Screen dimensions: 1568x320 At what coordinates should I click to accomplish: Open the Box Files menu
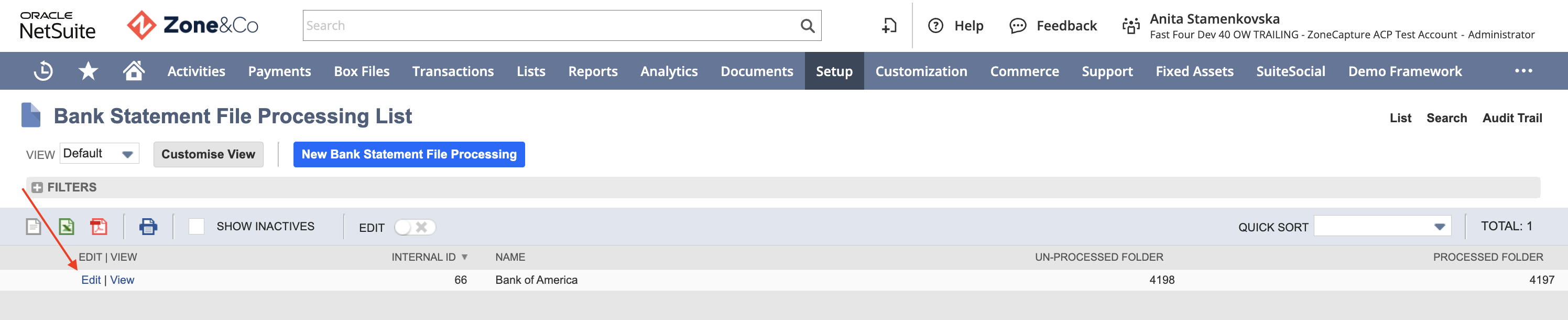(x=362, y=71)
